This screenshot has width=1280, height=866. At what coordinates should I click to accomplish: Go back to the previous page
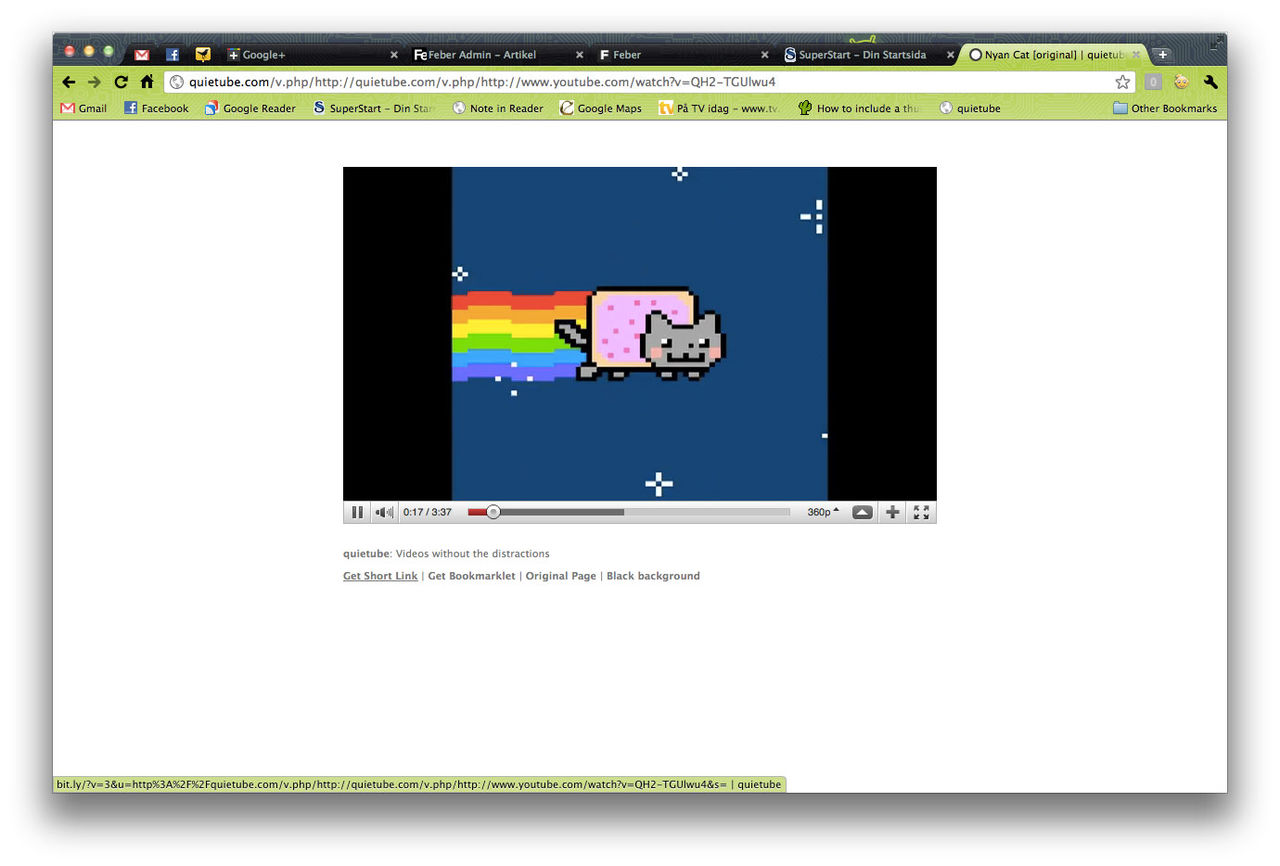[69, 82]
